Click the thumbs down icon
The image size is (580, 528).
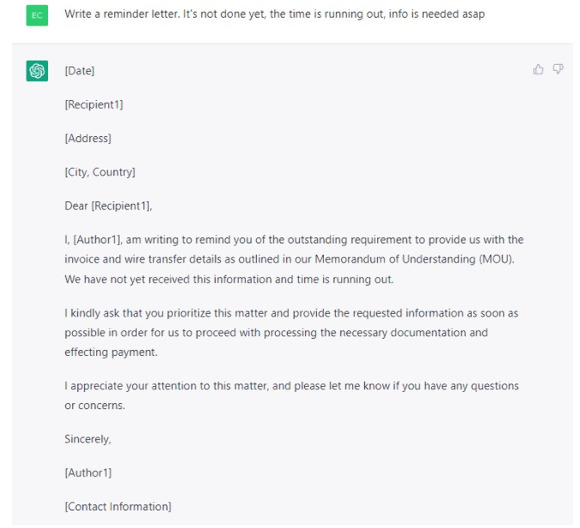tap(558, 69)
